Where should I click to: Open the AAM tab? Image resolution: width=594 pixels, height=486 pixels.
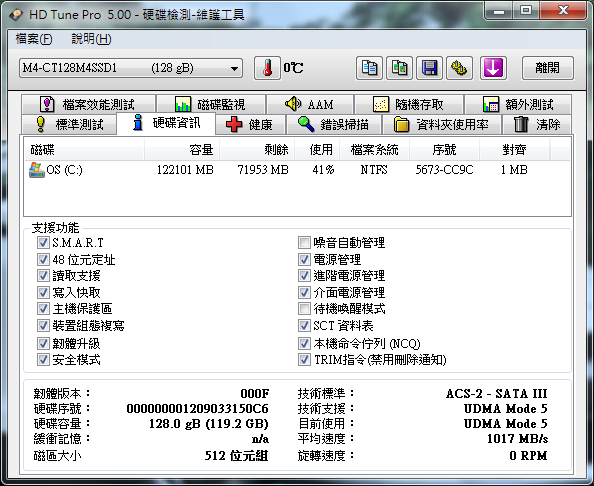pos(310,104)
